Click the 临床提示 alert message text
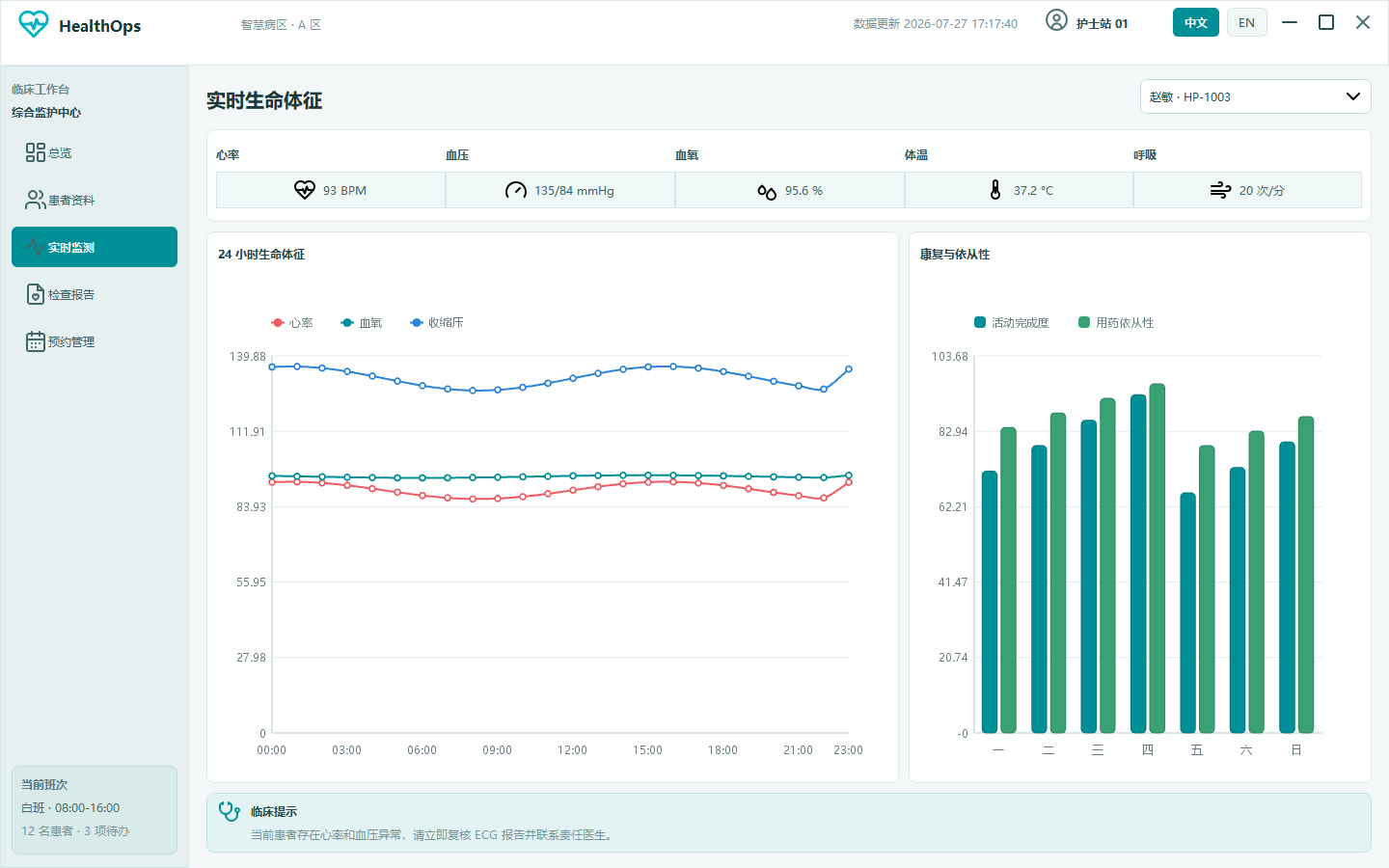This screenshot has width=1389, height=868. [x=433, y=835]
